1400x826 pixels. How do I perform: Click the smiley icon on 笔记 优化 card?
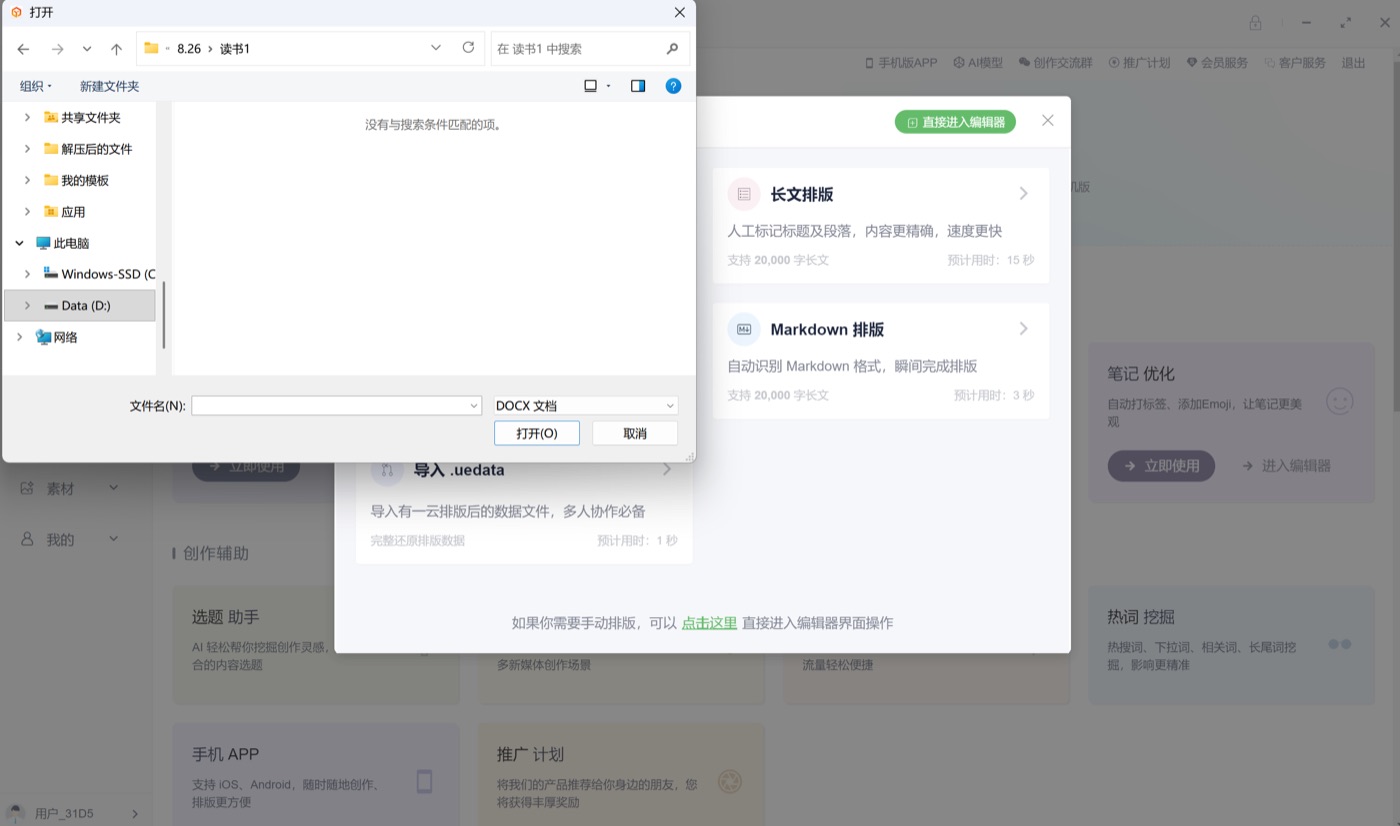click(x=1339, y=401)
